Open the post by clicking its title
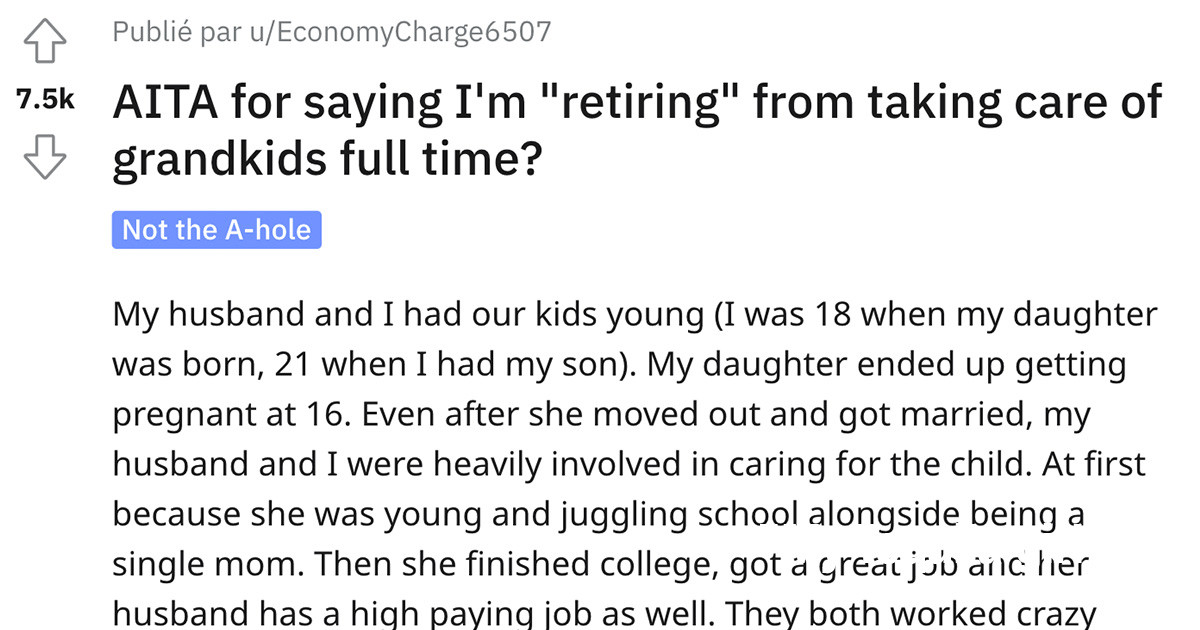The height and width of the screenshot is (630, 1200). click(x=500, y=100)
